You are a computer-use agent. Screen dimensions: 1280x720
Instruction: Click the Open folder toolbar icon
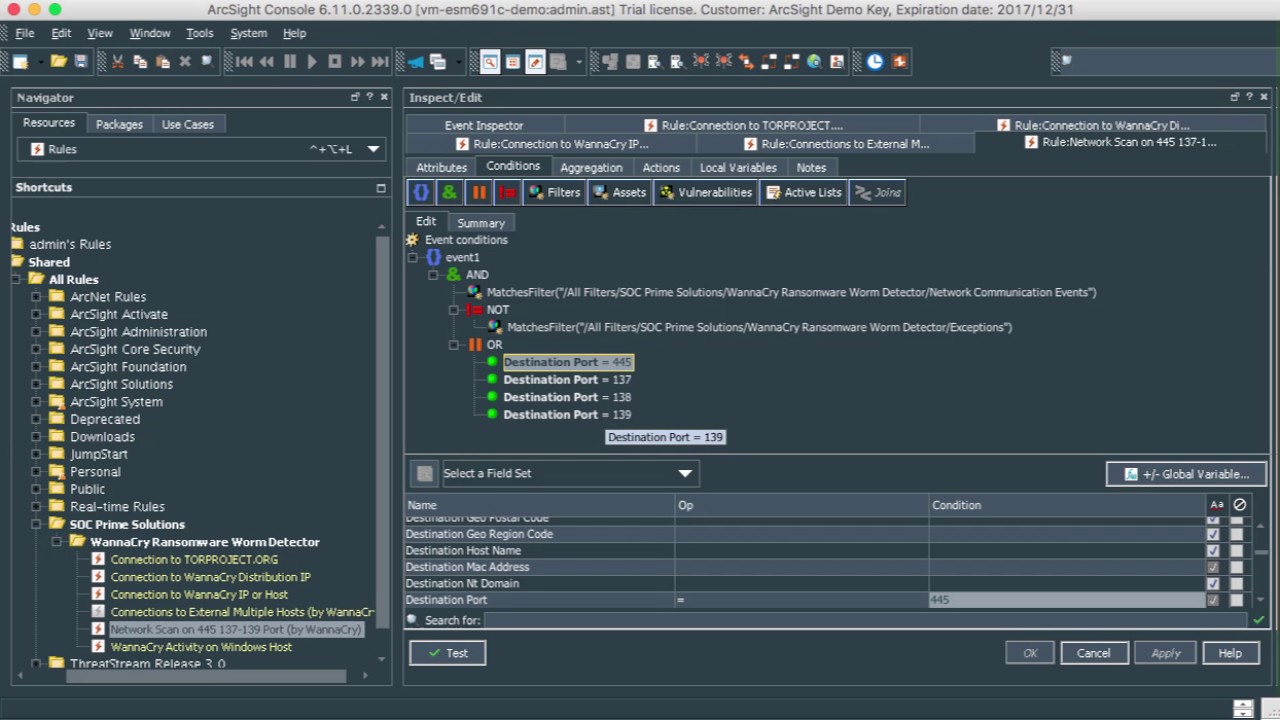[x=59, y=61]
